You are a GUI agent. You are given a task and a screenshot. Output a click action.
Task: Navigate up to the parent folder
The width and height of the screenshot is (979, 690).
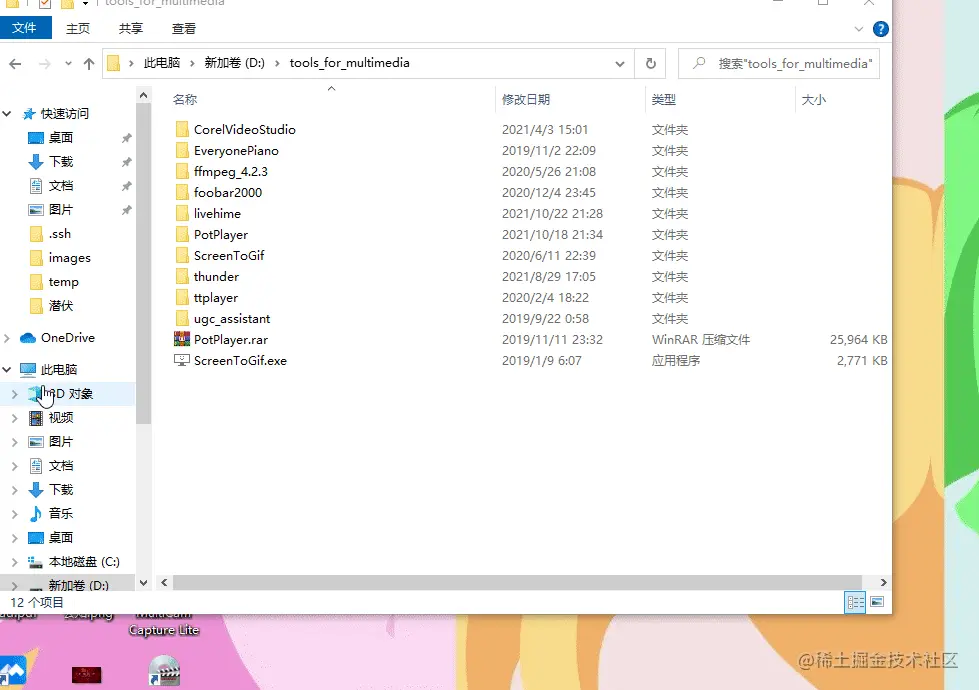89,63
